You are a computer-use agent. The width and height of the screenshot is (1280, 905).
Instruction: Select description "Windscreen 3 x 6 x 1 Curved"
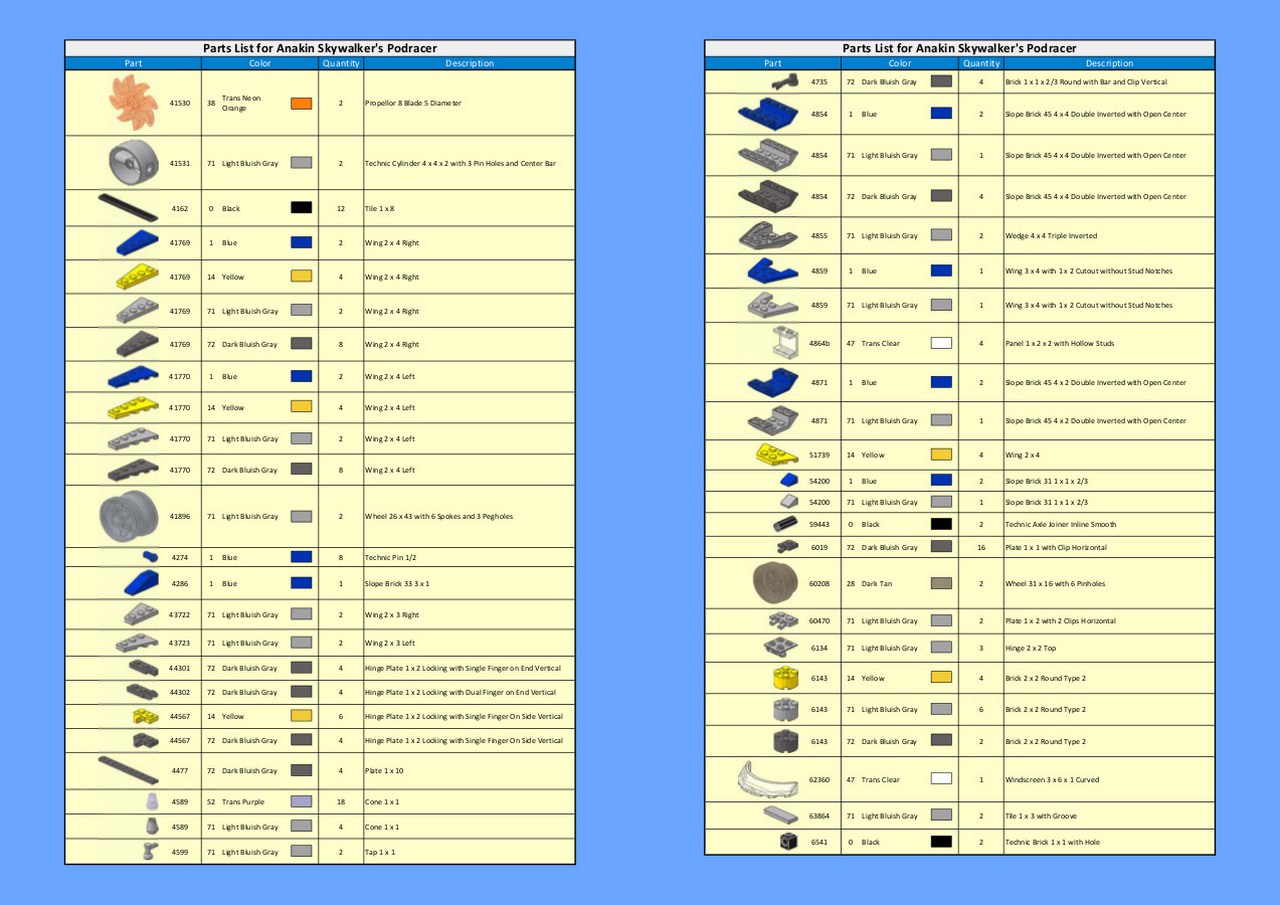(1052, 780)
